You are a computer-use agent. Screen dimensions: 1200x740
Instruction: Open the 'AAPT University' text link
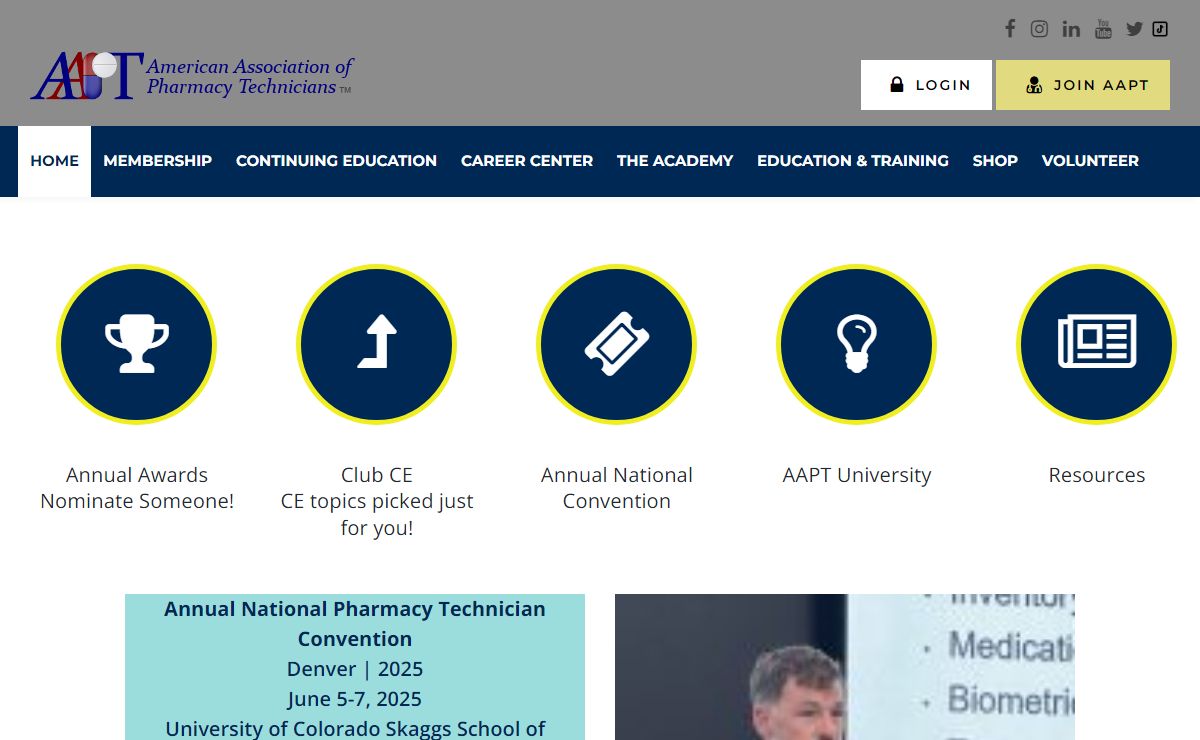(857, 475)
